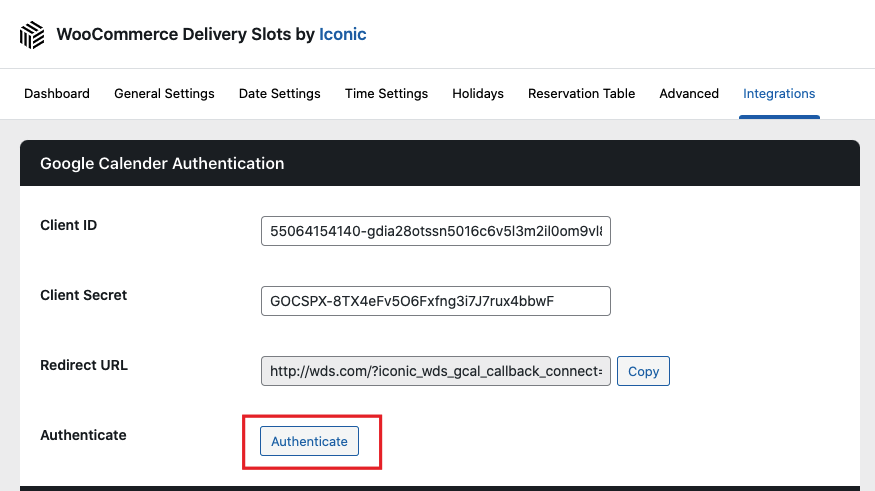Click into the Client ID input field
This screenshot has width=875, height=491.
(x=435, y=232)
